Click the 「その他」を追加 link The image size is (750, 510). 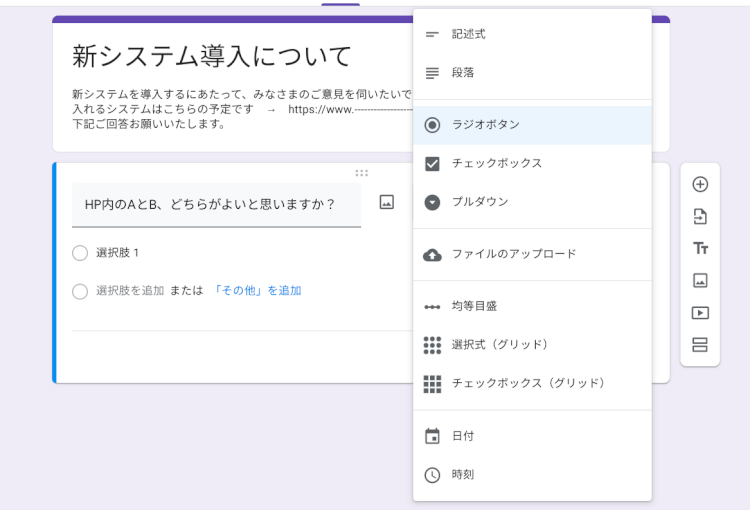(x=257, y=291)
